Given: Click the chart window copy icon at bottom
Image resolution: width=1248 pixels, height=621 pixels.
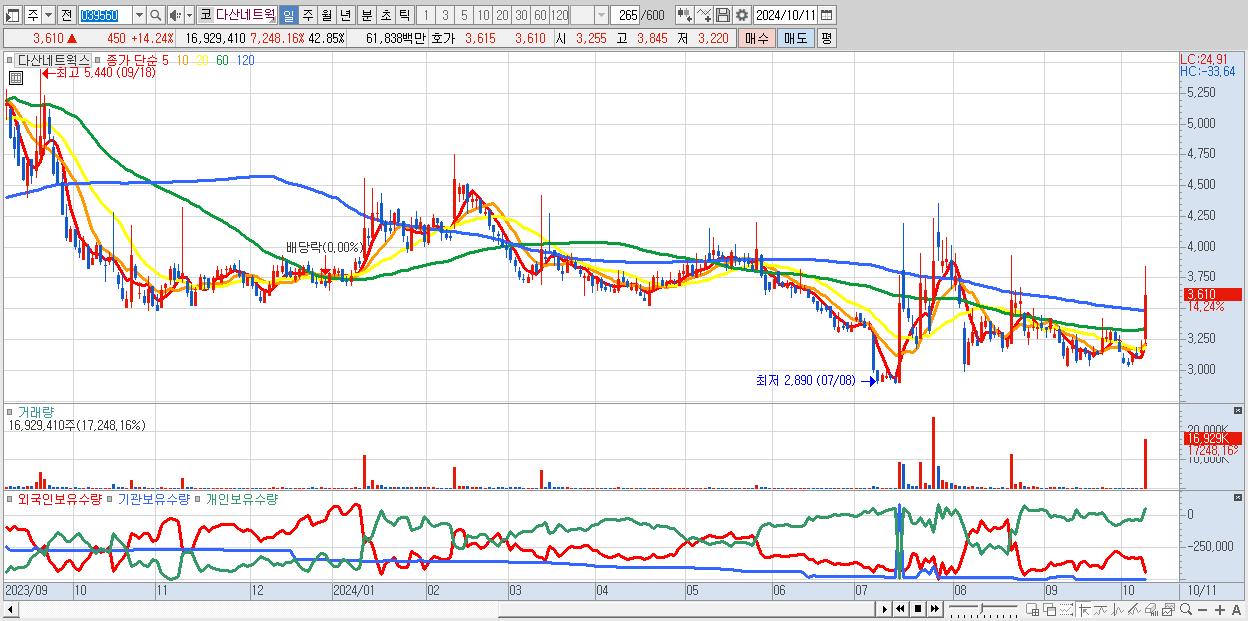Looking at the screenshot, I should coord(1167,609).
